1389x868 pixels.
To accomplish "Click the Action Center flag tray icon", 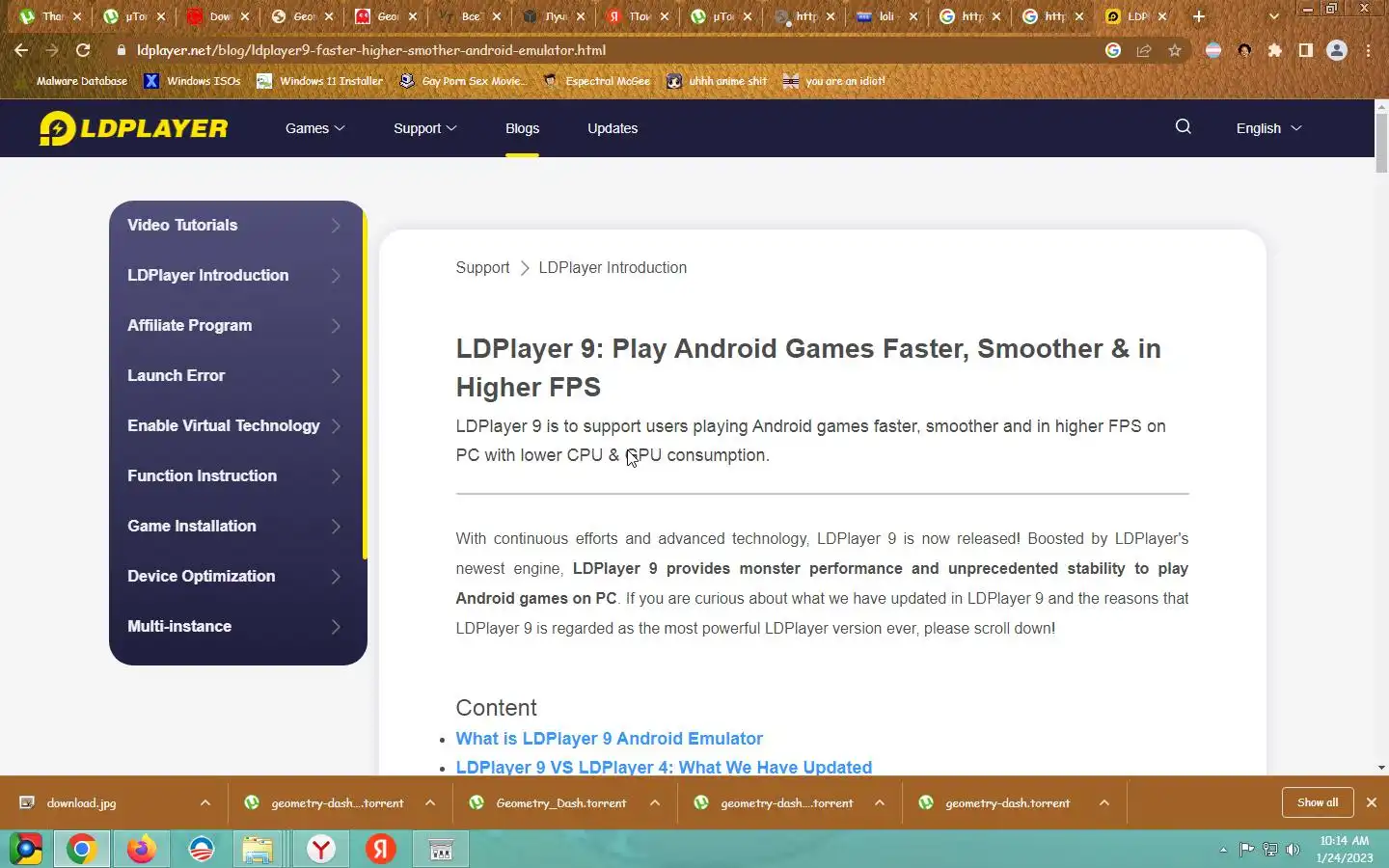I will [x=1247, y=850].
